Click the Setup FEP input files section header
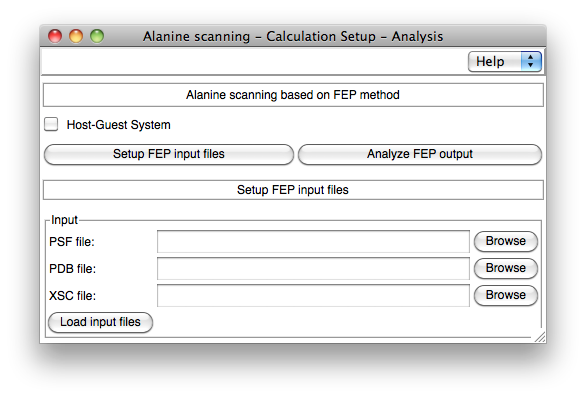Viewport: 586px width, 398px height. tap(293, 190)
